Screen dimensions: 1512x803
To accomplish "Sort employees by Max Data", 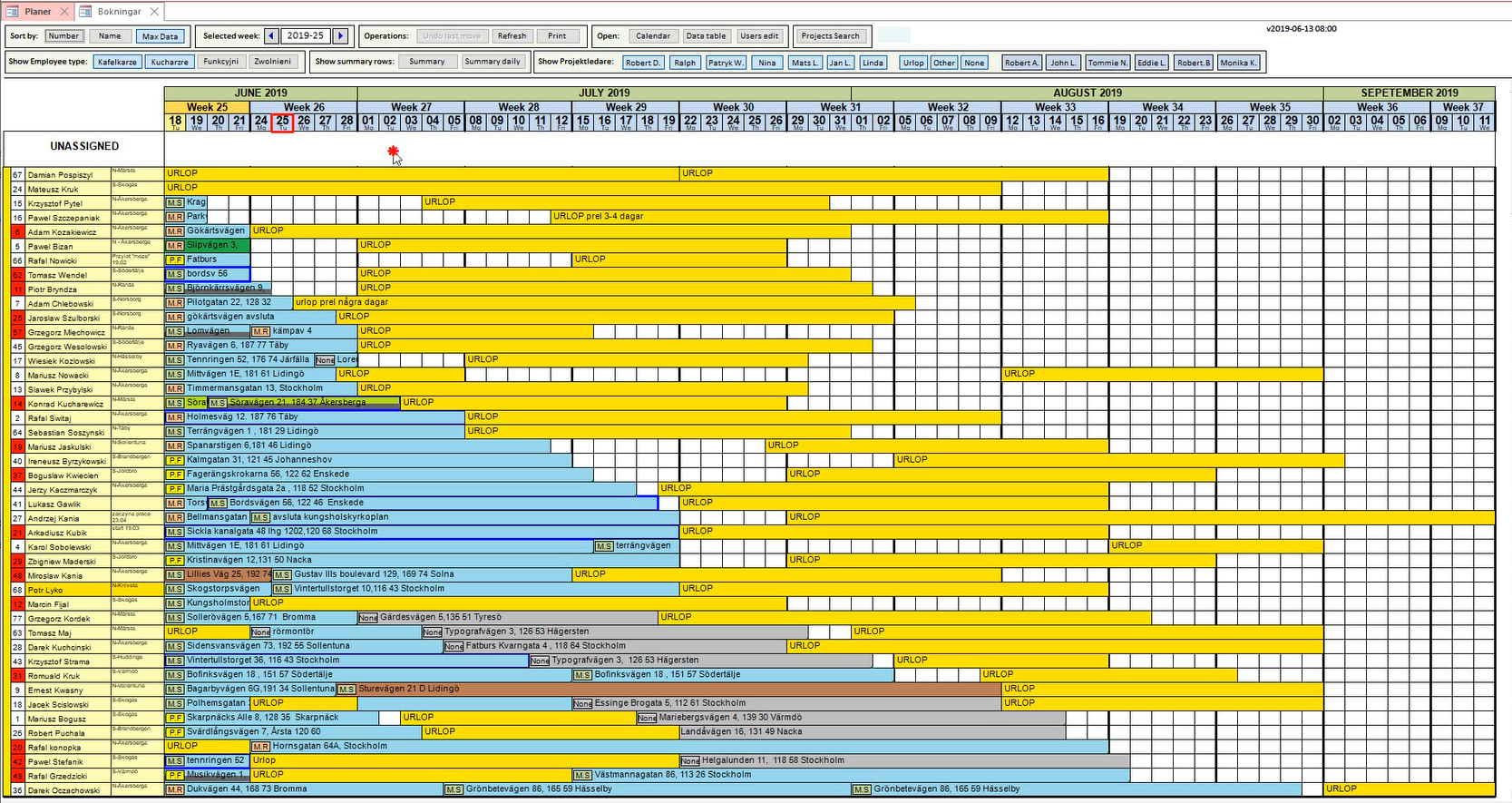I will click(161, 36).
